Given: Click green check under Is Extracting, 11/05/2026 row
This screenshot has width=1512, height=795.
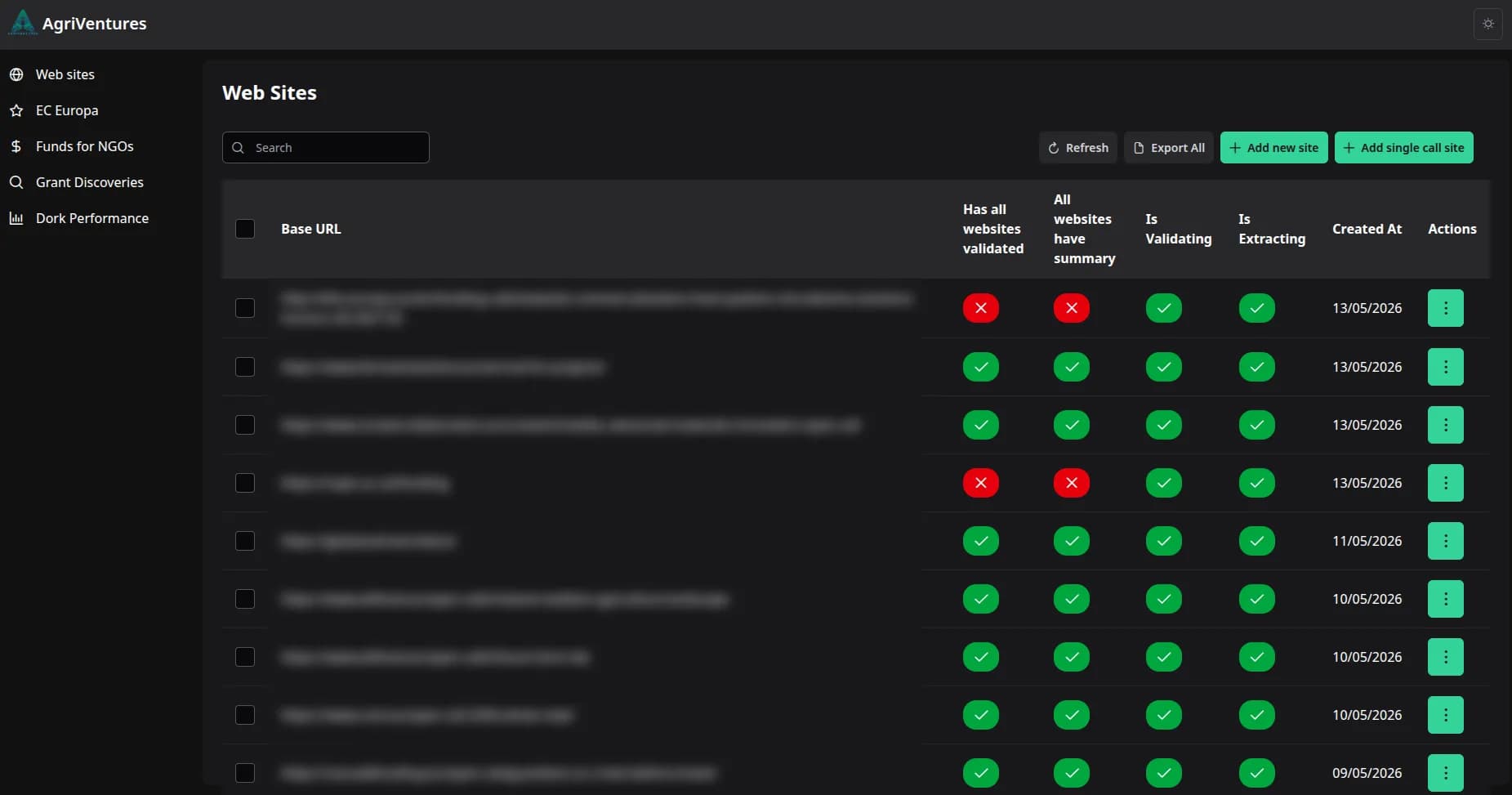Looking at the screenshot, I should [1256, 541].
